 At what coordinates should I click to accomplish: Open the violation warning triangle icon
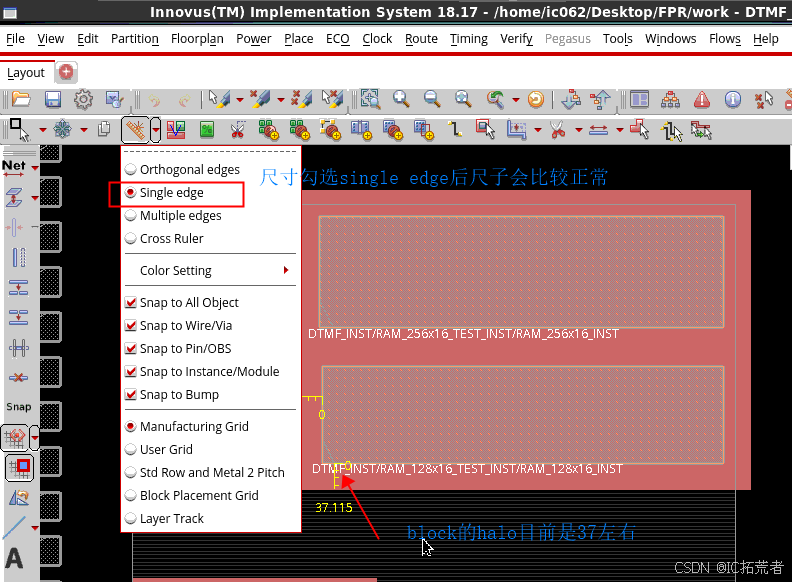pyautogui.click(x=702, y=100)
